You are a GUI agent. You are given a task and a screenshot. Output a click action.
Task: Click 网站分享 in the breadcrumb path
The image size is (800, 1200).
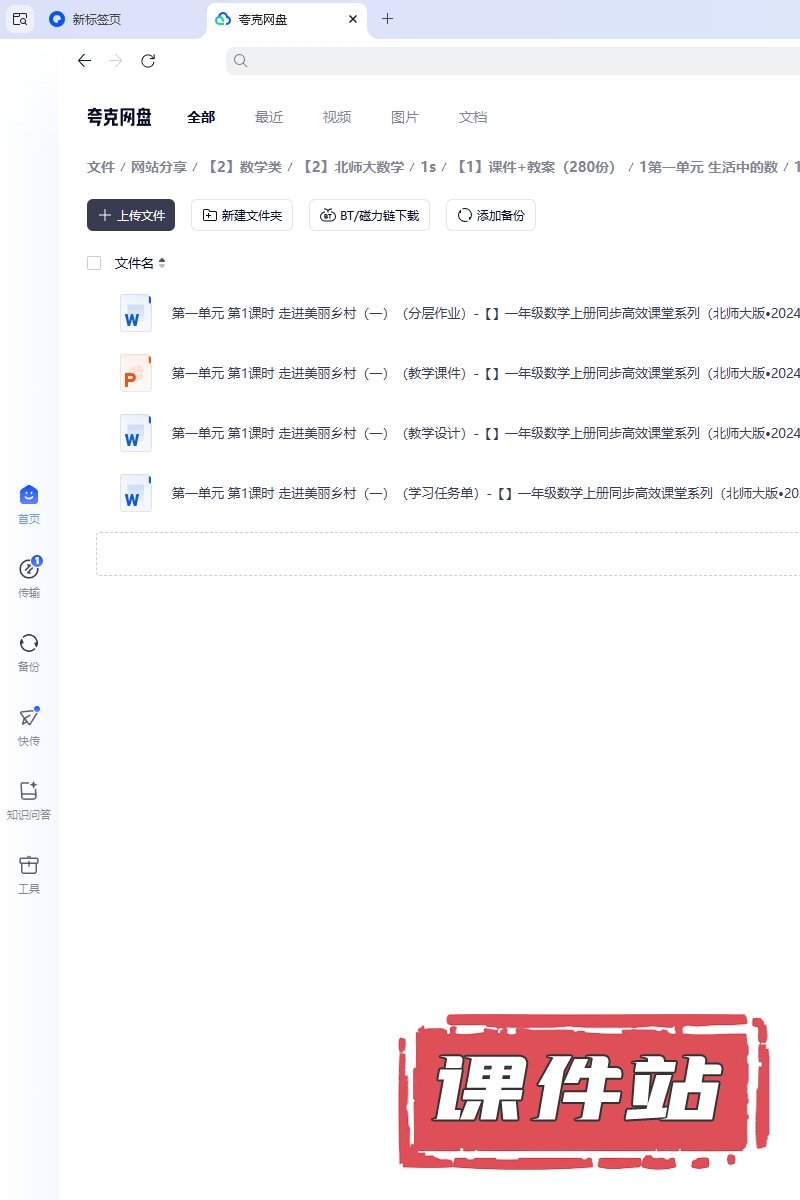tap(159, 167)
